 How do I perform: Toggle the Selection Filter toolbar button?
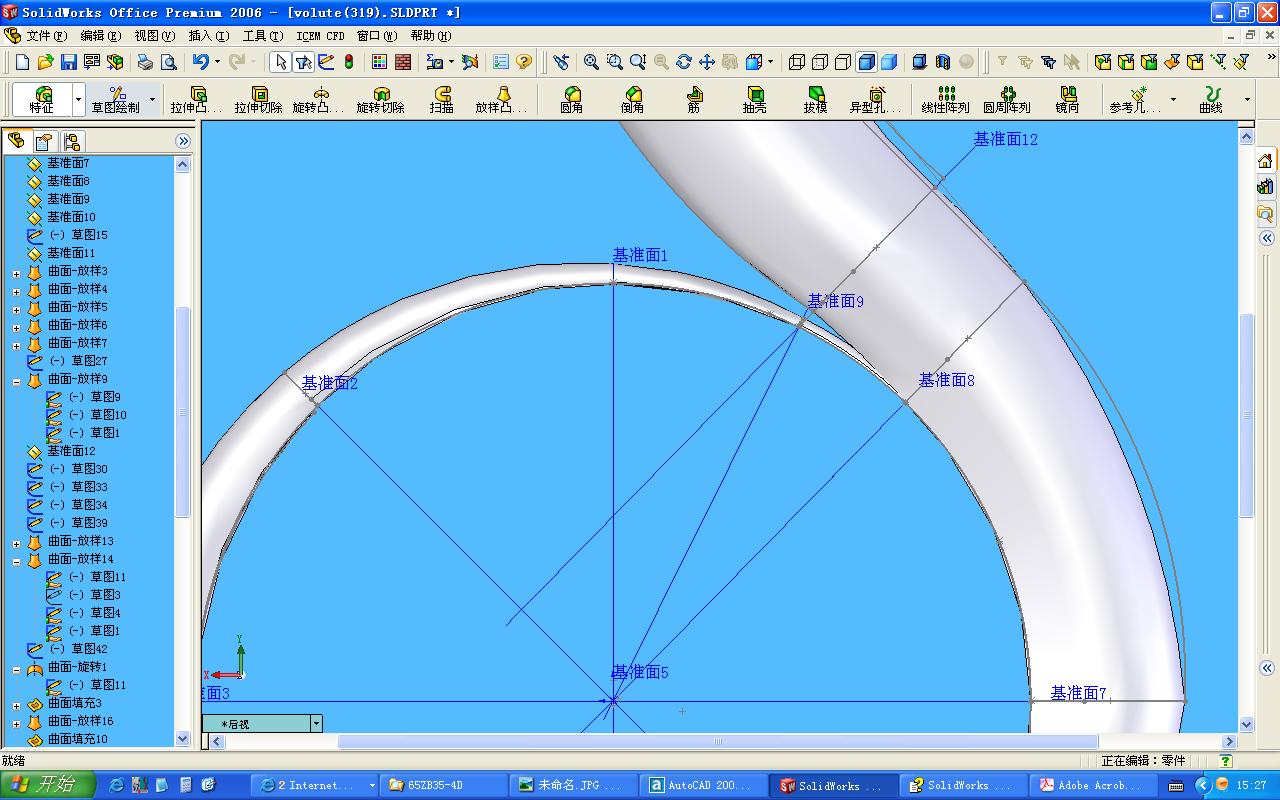(304, 62)
